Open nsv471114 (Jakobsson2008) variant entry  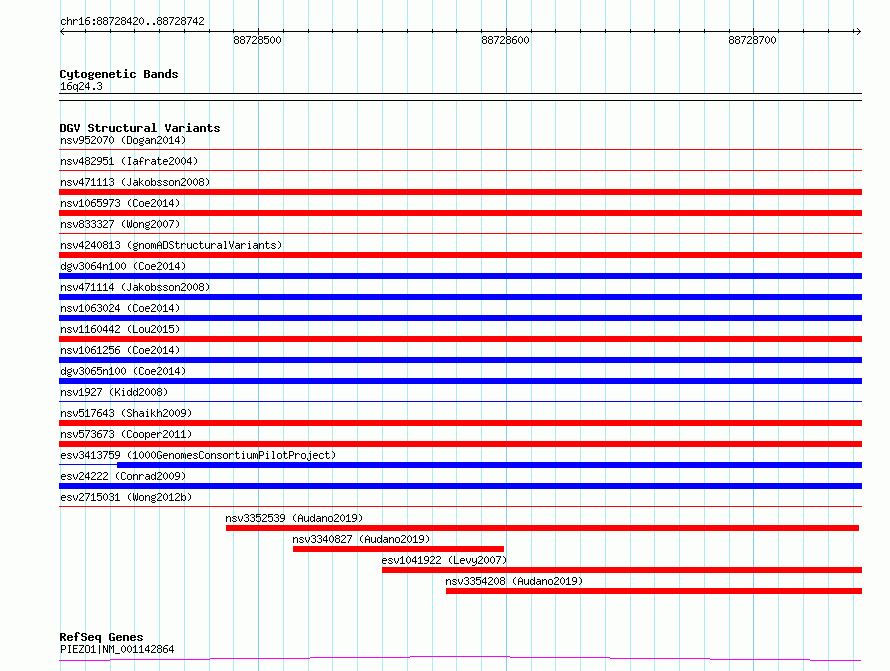135,287
